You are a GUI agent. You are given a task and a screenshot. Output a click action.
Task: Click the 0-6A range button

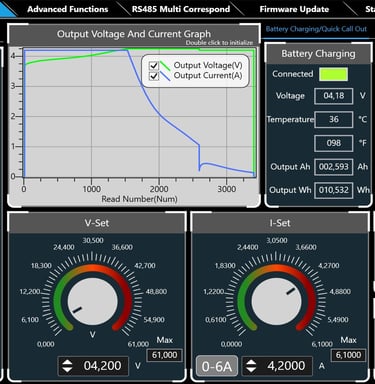217,366
